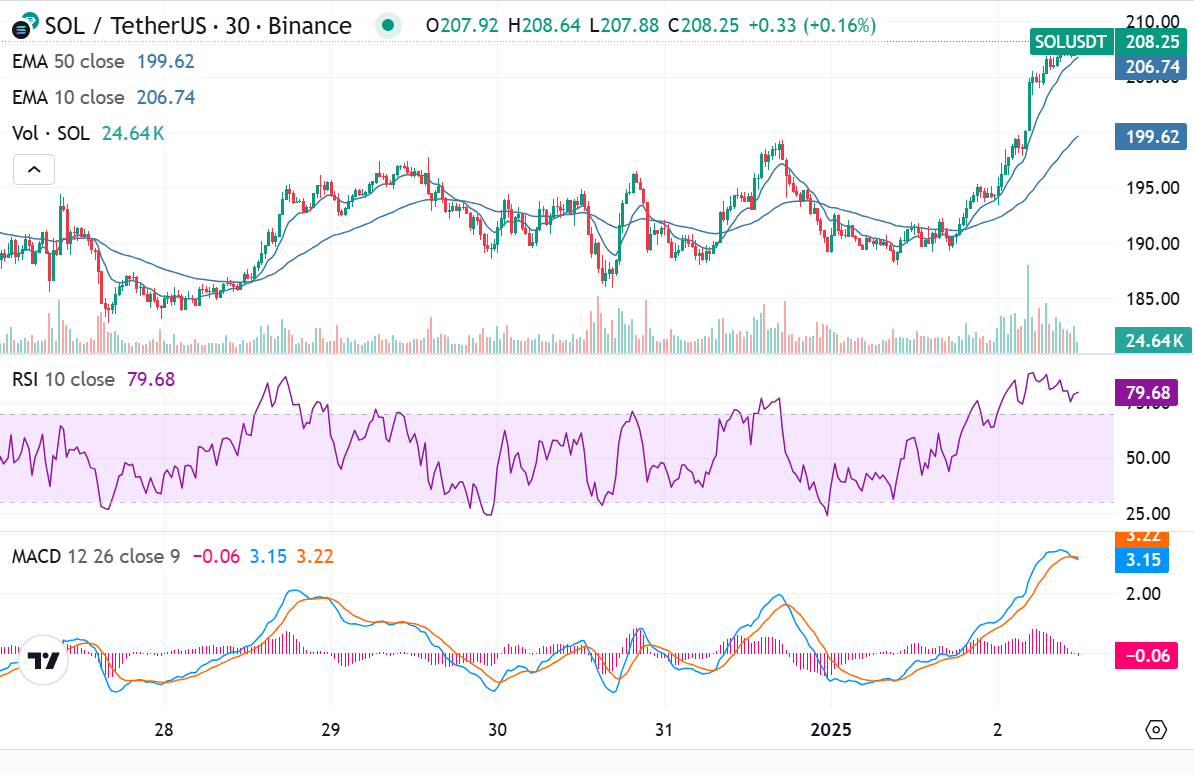Viewport: 1194px width, 774px height.
Task: Click the 29 date axis label
Action: pyautogui.click(x=330, y=730)
